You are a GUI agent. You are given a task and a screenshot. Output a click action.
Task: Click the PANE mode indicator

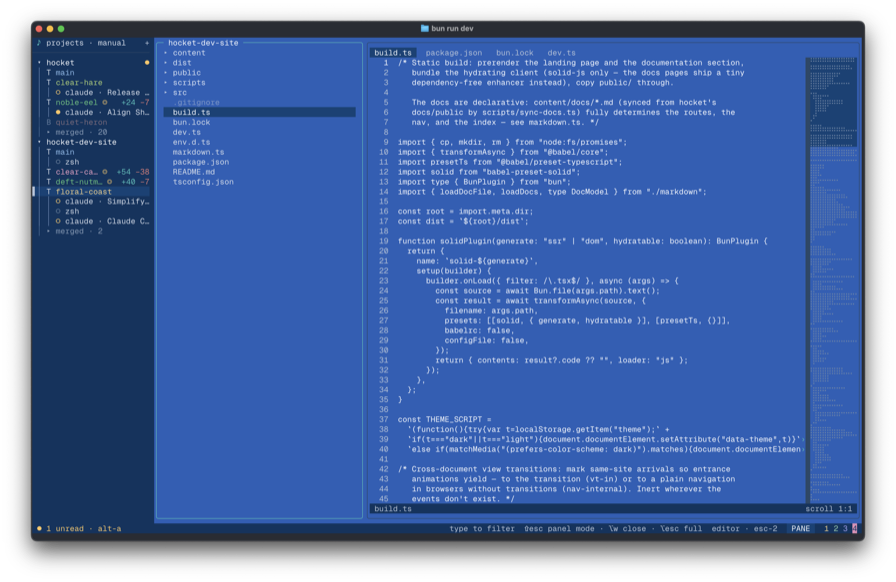pos(800,528)
